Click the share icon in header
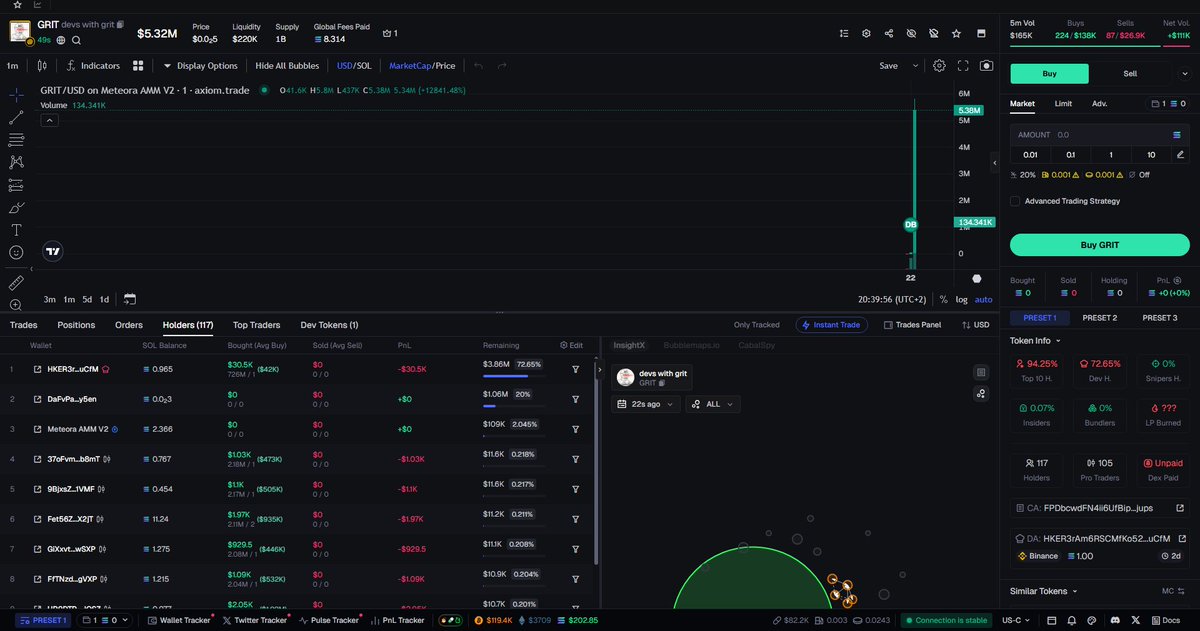Viewport: 1200px width, 631px height. point(889,33)
